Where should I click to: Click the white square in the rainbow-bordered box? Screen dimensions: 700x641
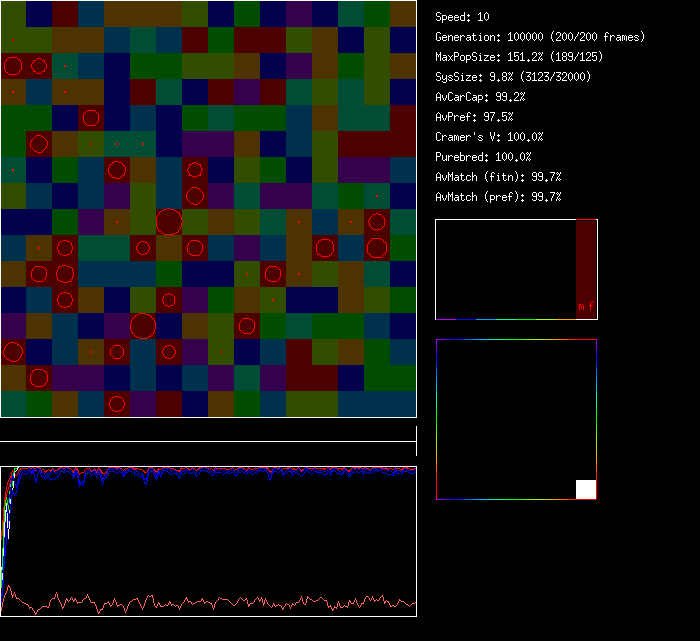click(586, 489)
